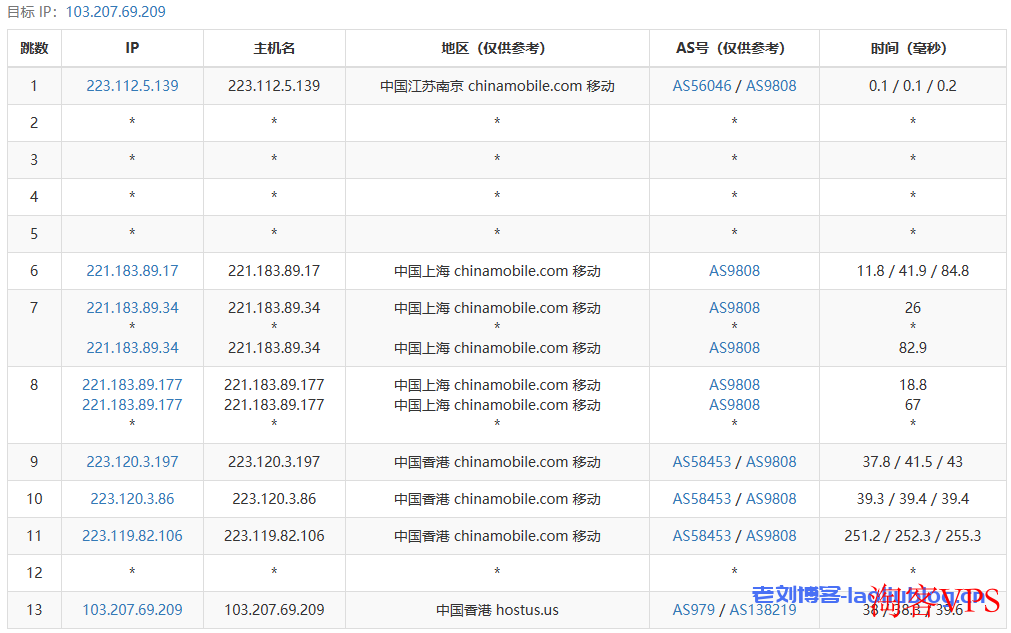The width and height of the screenshot is (1011, 633).
Task: Open AS138219 link in hop 13 row
Action: pos(763,610)
